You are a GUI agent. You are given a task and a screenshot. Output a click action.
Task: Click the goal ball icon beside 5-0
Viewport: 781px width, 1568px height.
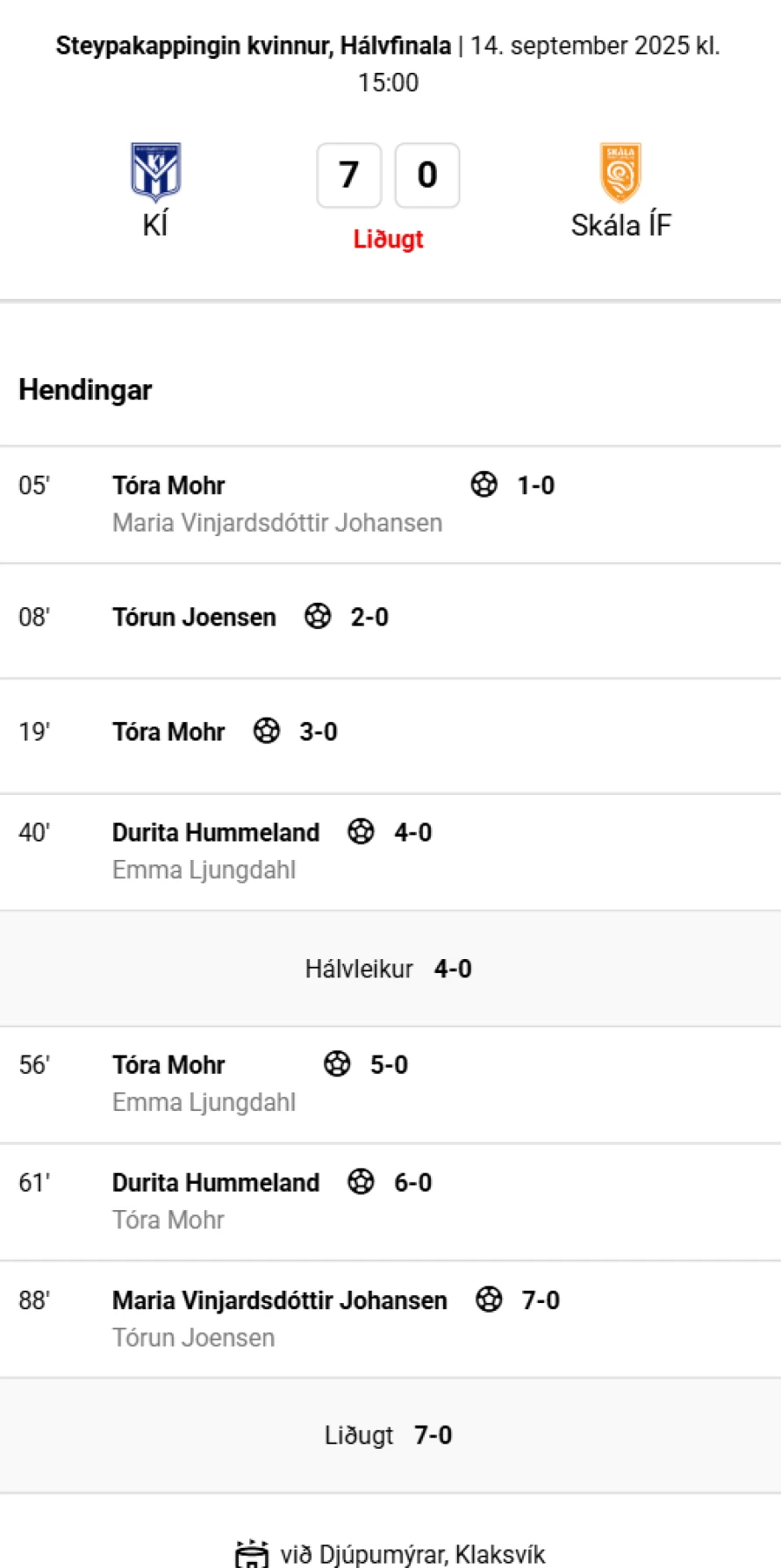(x=337, y=1063)
